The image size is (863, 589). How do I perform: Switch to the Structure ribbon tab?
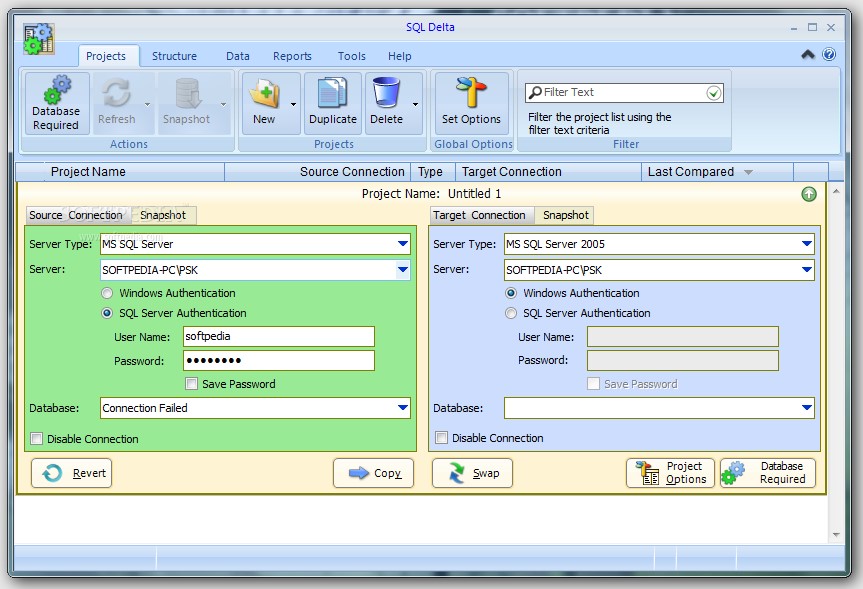174,56
